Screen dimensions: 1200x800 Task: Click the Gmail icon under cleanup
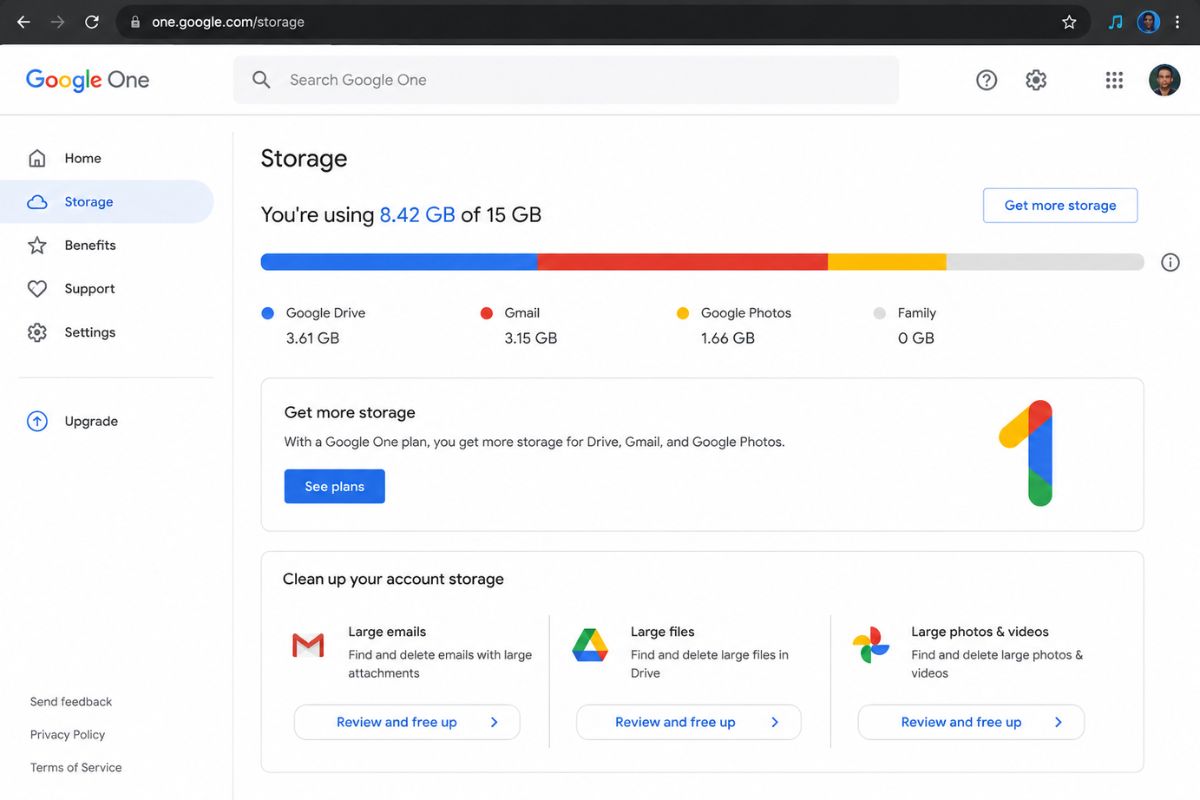point(308,646)
